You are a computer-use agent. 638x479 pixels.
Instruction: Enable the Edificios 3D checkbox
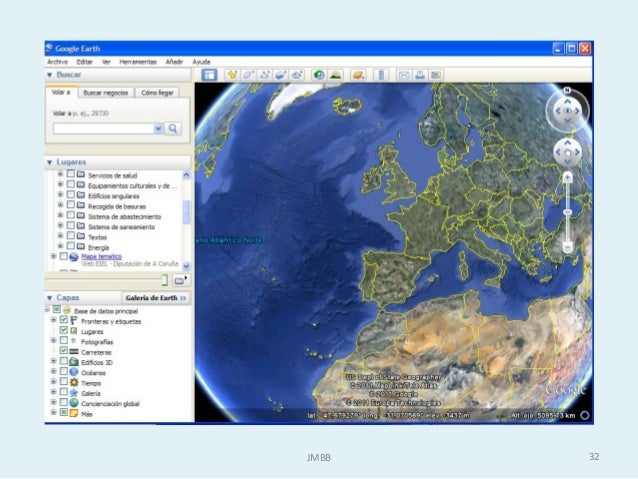[64, 361]
